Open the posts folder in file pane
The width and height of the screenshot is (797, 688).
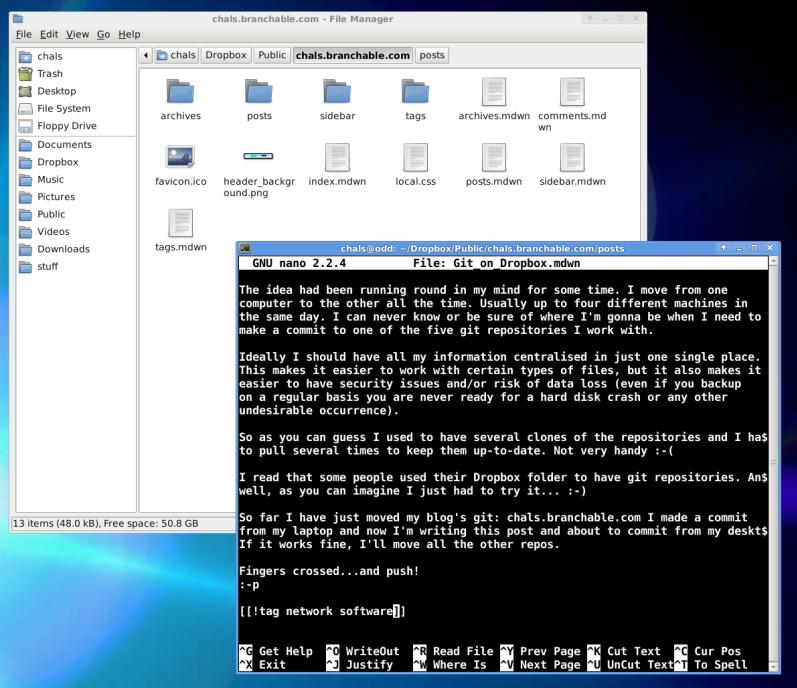point(259,92)
